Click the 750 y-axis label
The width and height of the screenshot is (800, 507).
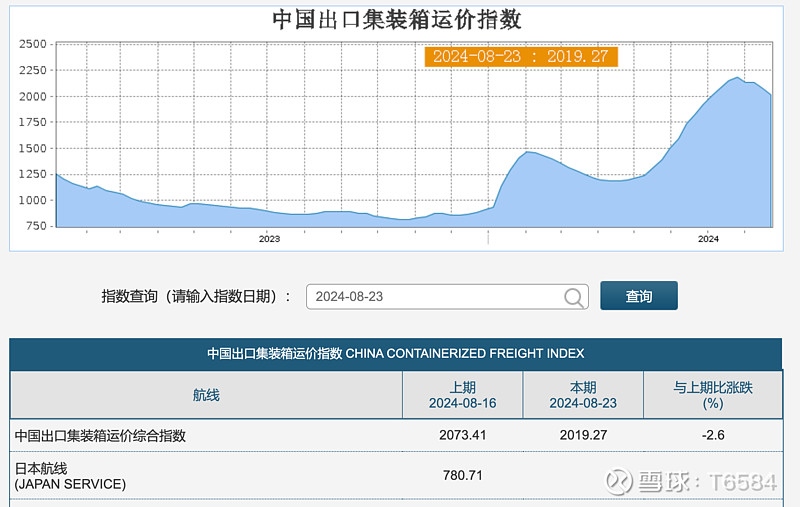pos(36,226)
